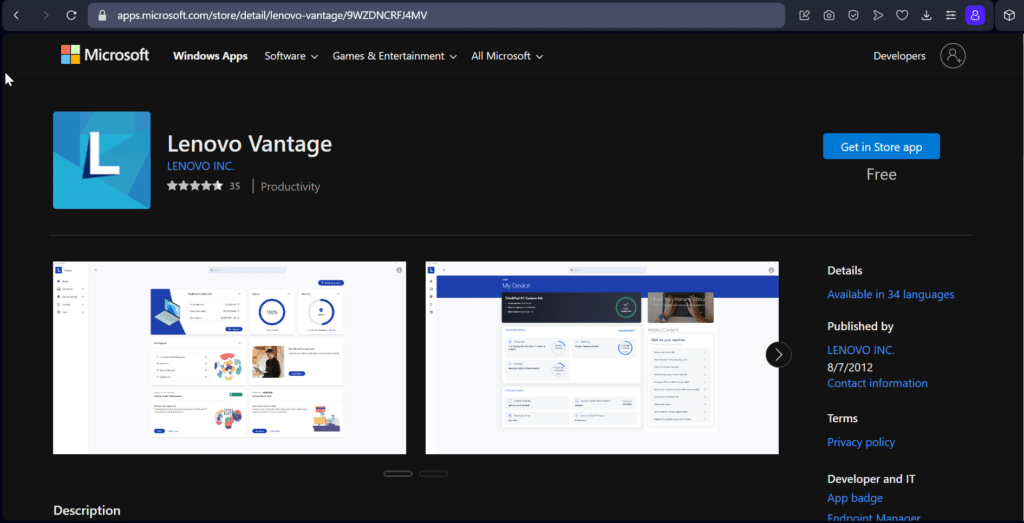Click the cube extensions icon
Screen dimensions: 1024x523
pyautogui.click(x=1009, y=15)
